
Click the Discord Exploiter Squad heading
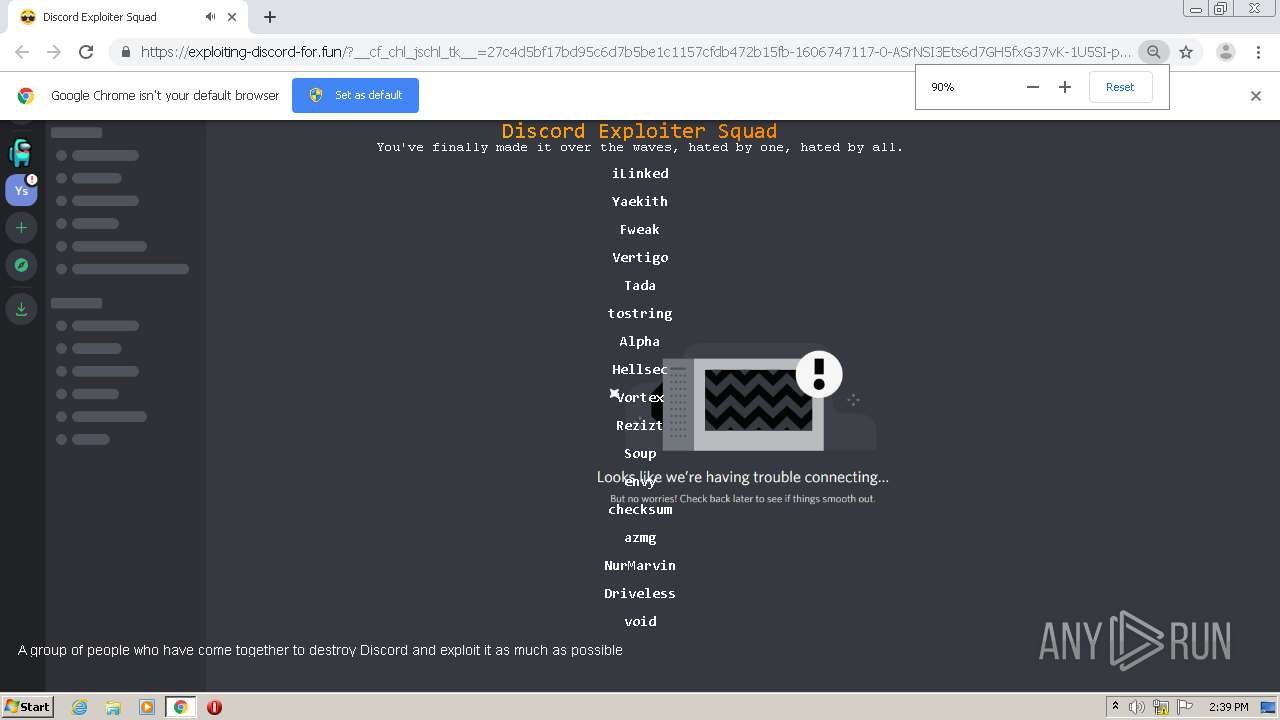(639, 131)
